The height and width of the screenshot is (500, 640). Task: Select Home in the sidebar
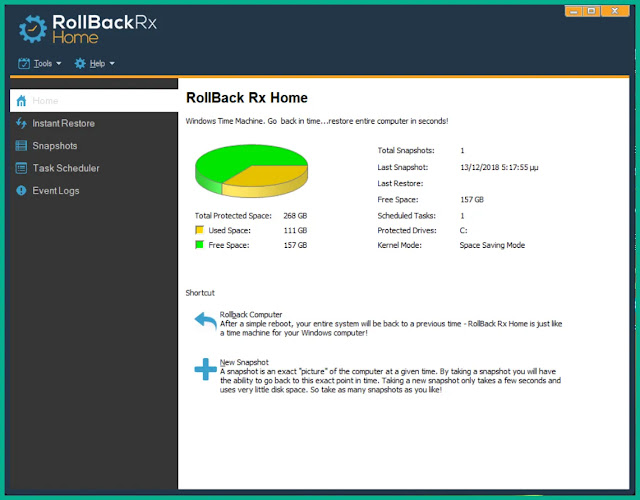pyautogui.click(x=94, y=100)
